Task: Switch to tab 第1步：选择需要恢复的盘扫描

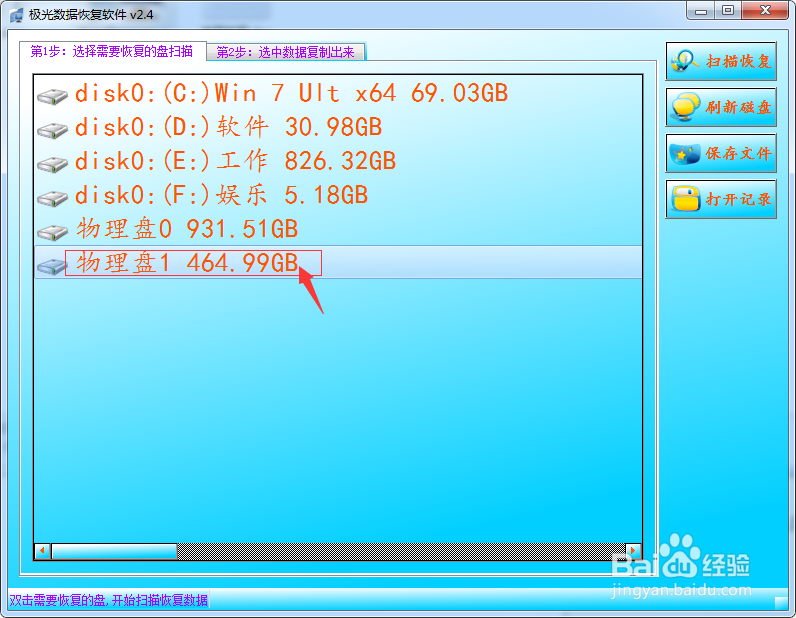Action: (112, 51)
